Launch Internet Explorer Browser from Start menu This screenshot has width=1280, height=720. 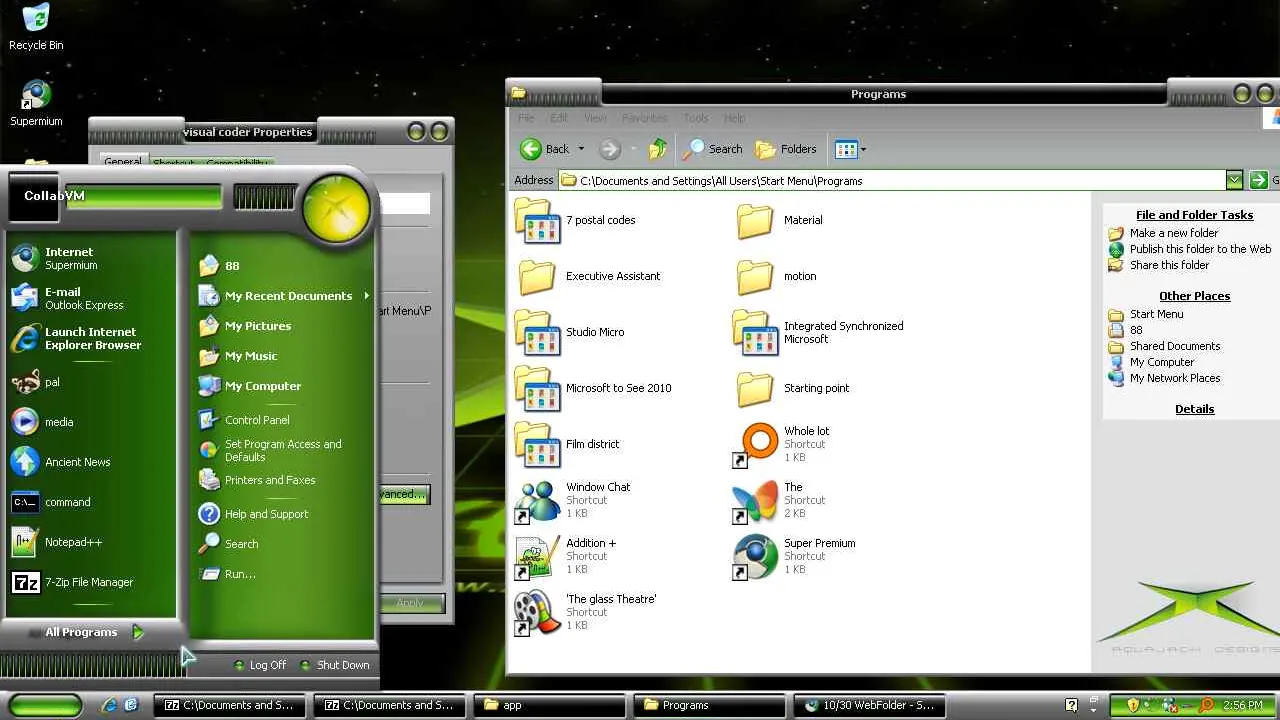(x=92, y=338)
